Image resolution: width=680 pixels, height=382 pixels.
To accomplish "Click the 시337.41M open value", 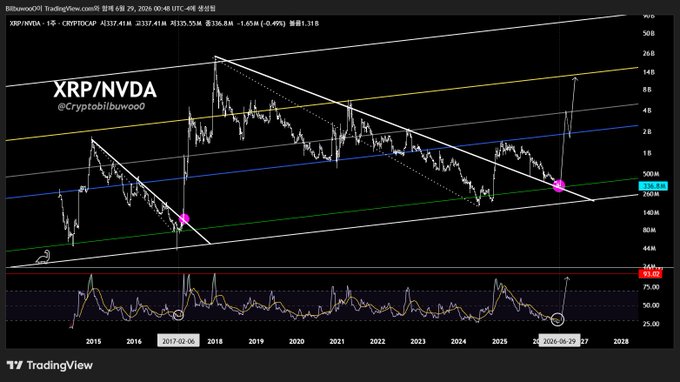I will [x=116, y=23].
